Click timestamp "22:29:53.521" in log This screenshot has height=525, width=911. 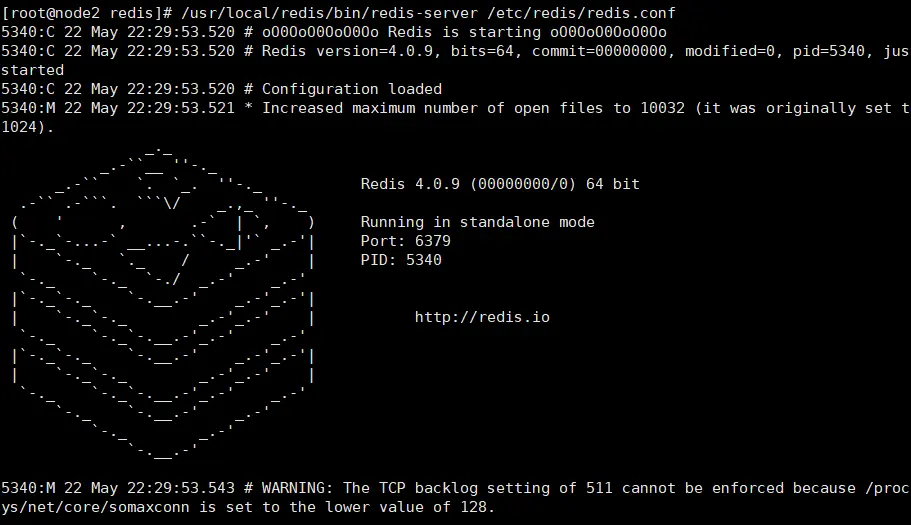[181, 108]
